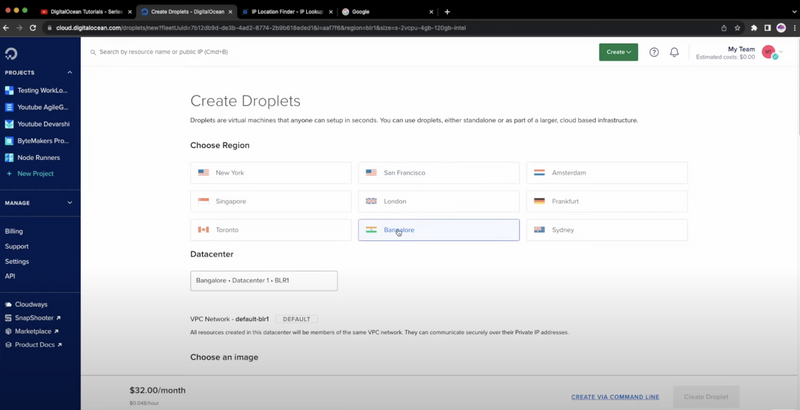
Task: Open the Cloudways link
Action: pos(26,304)
